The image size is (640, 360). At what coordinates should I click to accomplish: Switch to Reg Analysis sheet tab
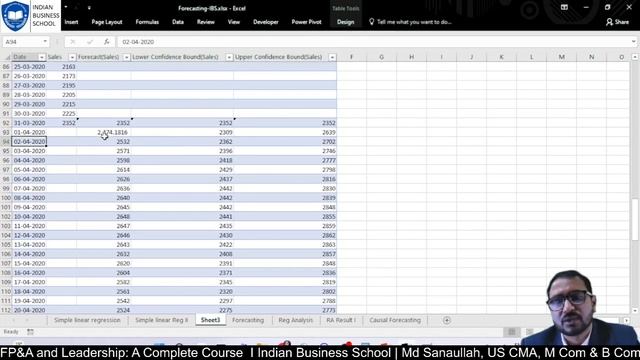click(296, 320)
